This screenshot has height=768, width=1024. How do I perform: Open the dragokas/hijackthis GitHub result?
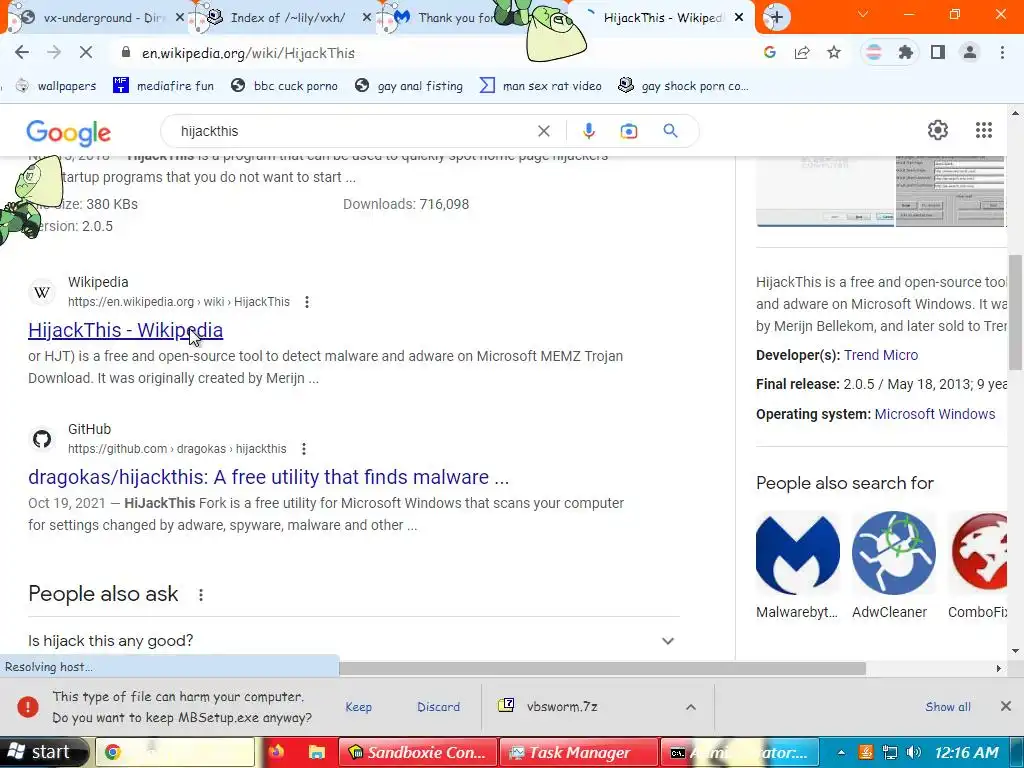(x=268, y=477)
